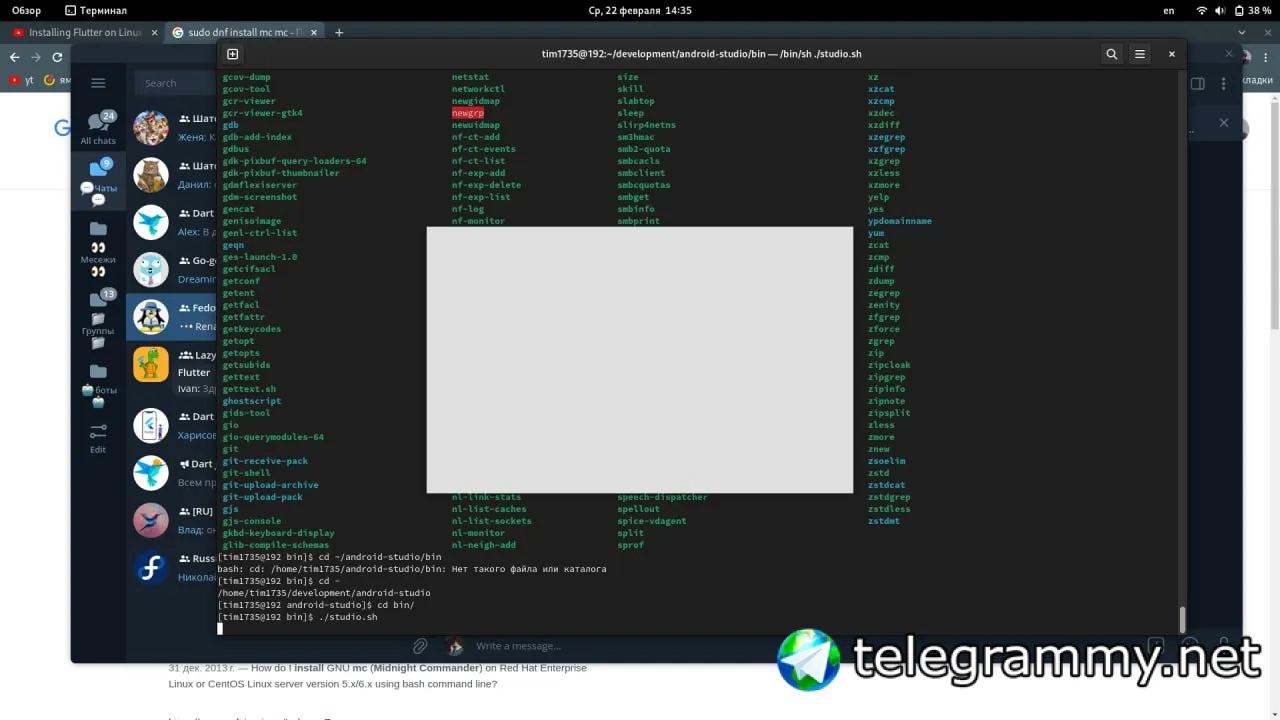1280x720 pixels.
Task: Open a new browser tab with plus button
Action: pyautogui.click(x=339, y=32)
